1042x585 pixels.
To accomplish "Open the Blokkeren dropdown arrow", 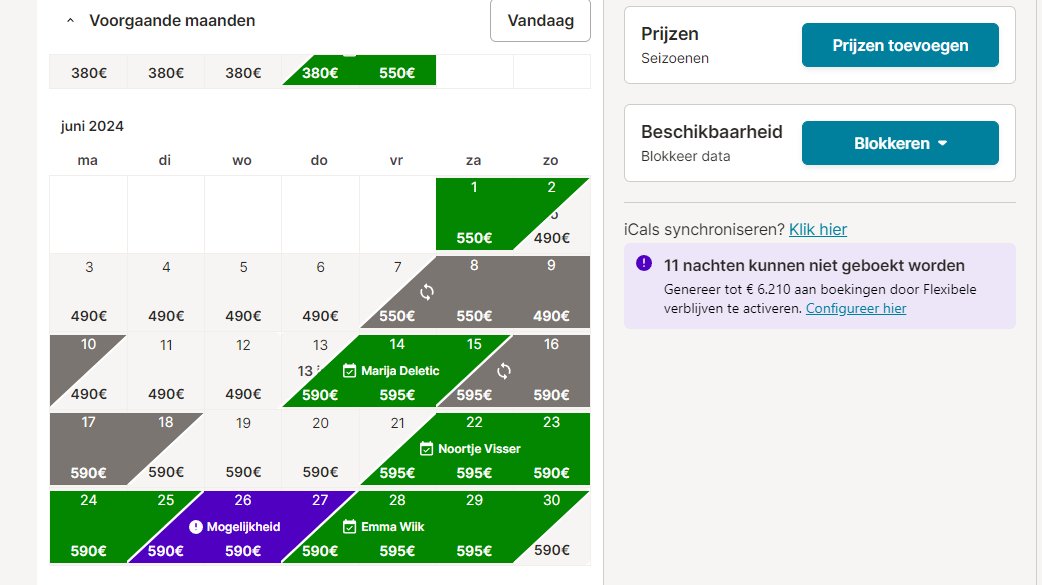I will click(942, 143).
